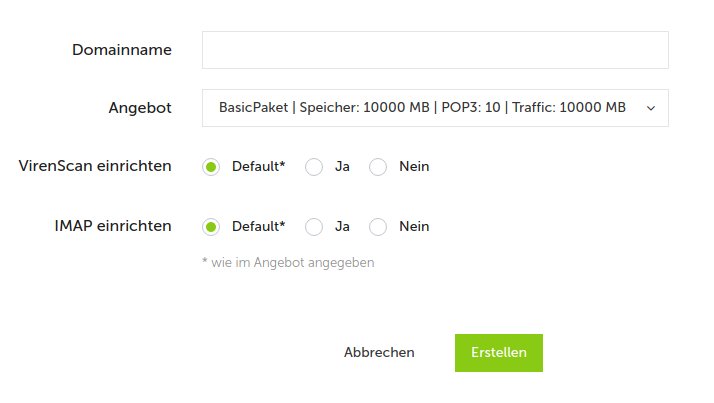
Task: Click the 'Ja' text label in IMAP row
Action: [342, 227]
